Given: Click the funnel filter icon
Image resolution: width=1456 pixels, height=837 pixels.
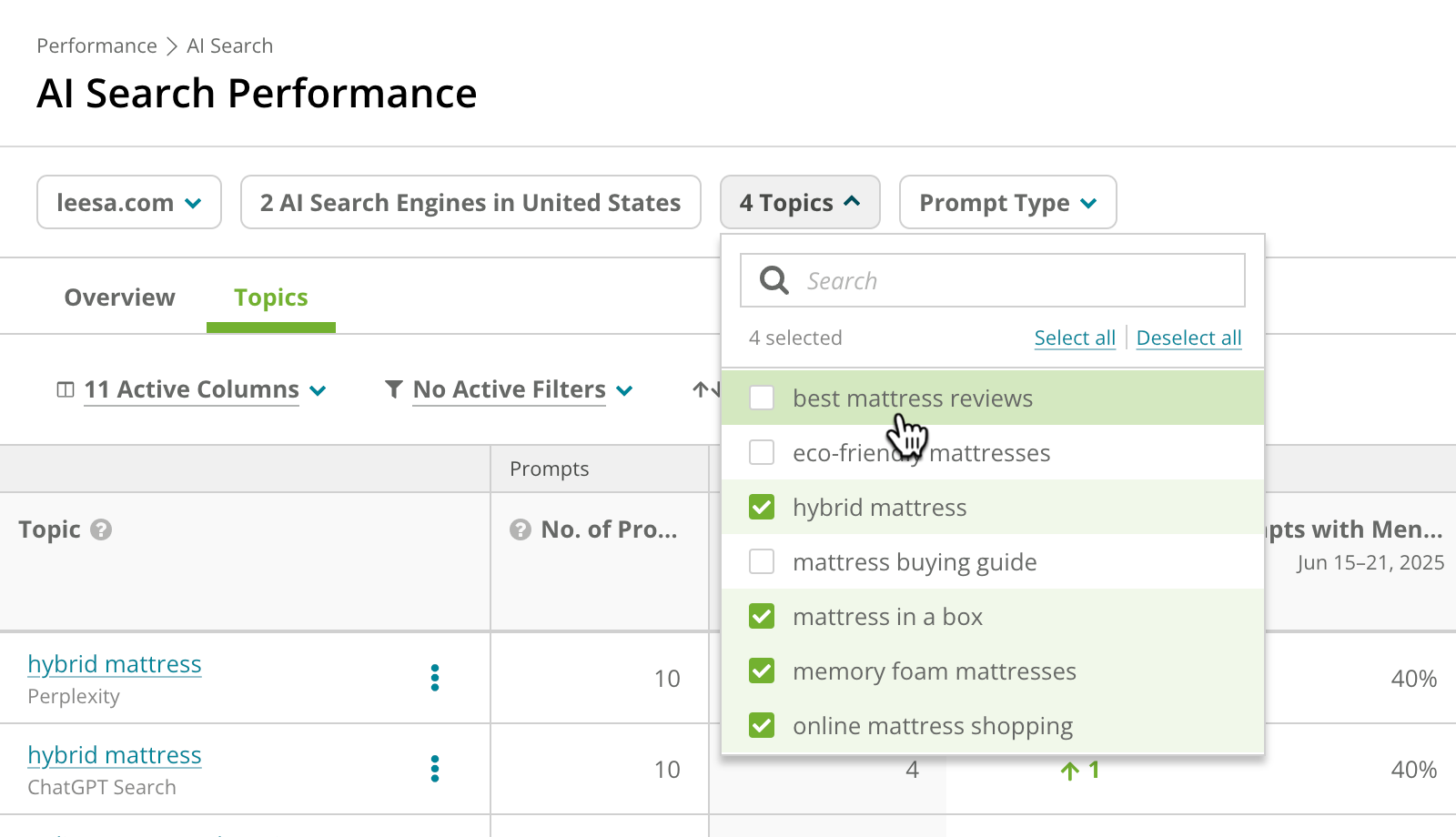Looking at the screenshot, I should (x=394, y=389).
